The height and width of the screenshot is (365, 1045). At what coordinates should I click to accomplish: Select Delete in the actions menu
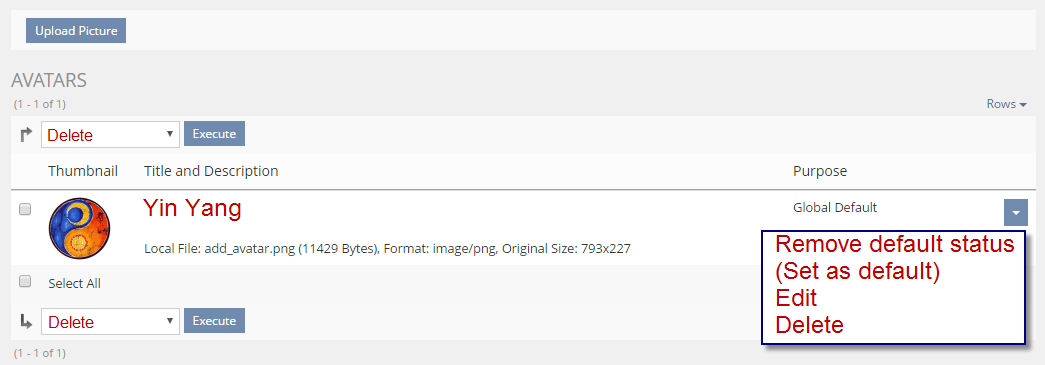pos(810,325)
